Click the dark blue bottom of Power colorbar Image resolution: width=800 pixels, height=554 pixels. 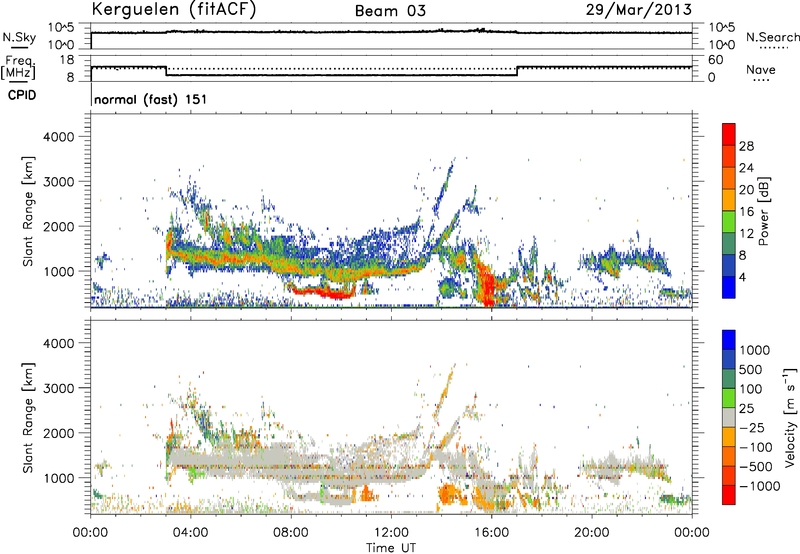[729, 287]
